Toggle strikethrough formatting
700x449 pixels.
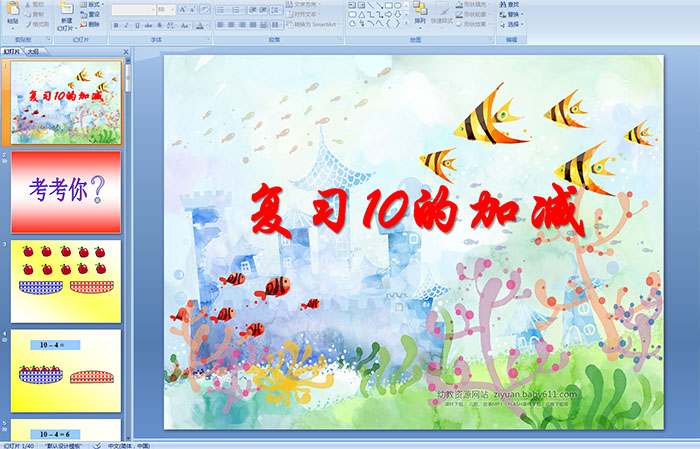(x=148, y=25)
